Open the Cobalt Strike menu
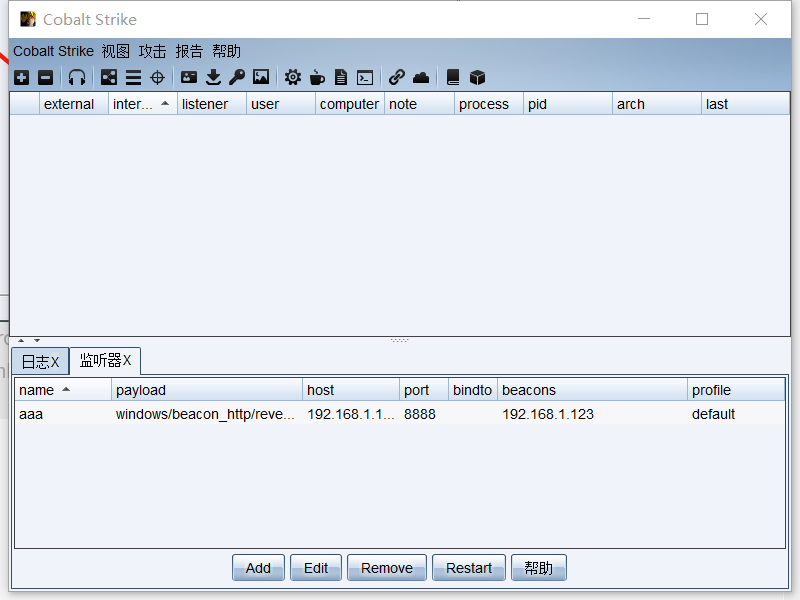 tap(54, 51)
